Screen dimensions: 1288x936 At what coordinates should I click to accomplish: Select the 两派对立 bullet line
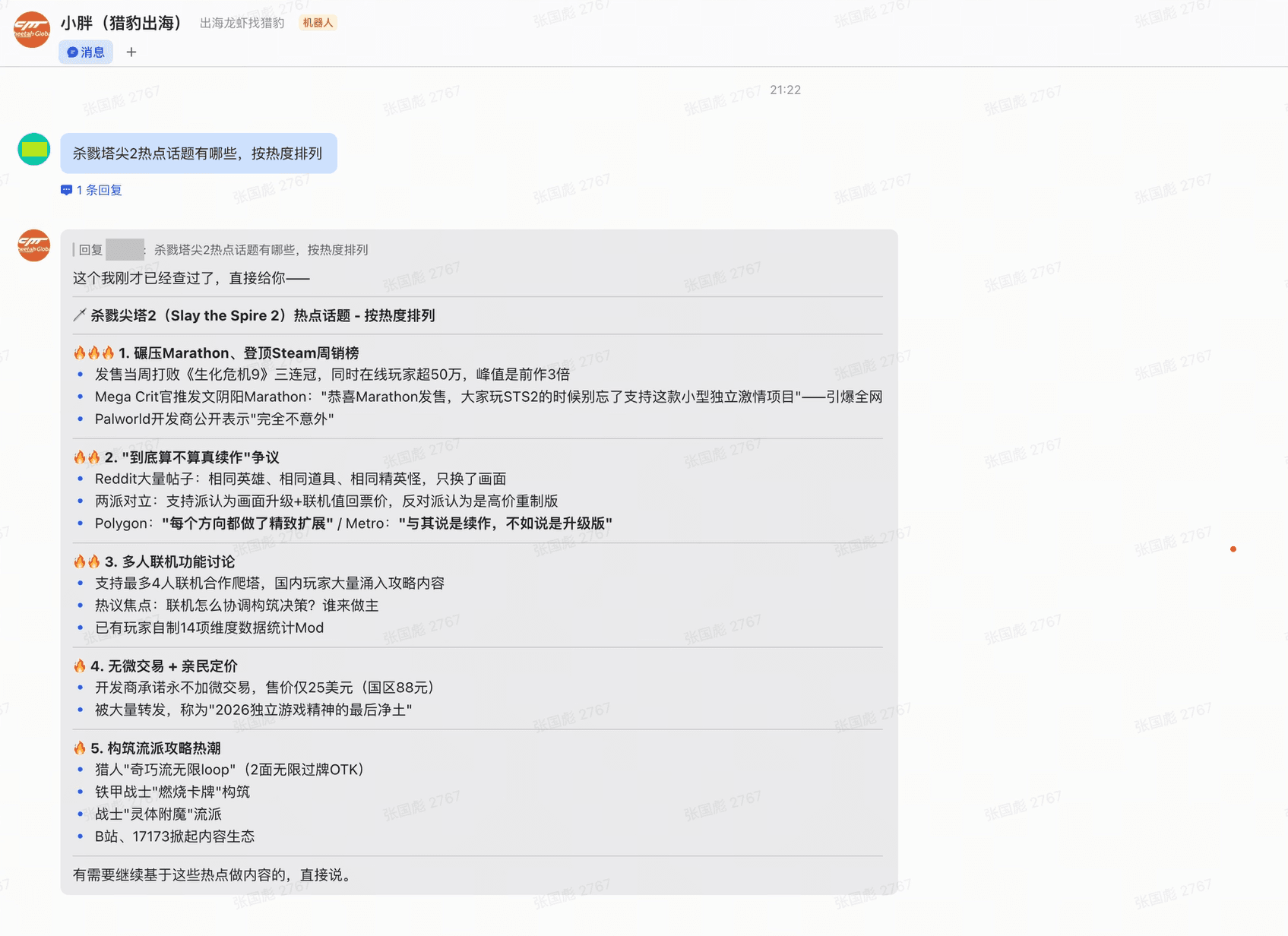327,501
